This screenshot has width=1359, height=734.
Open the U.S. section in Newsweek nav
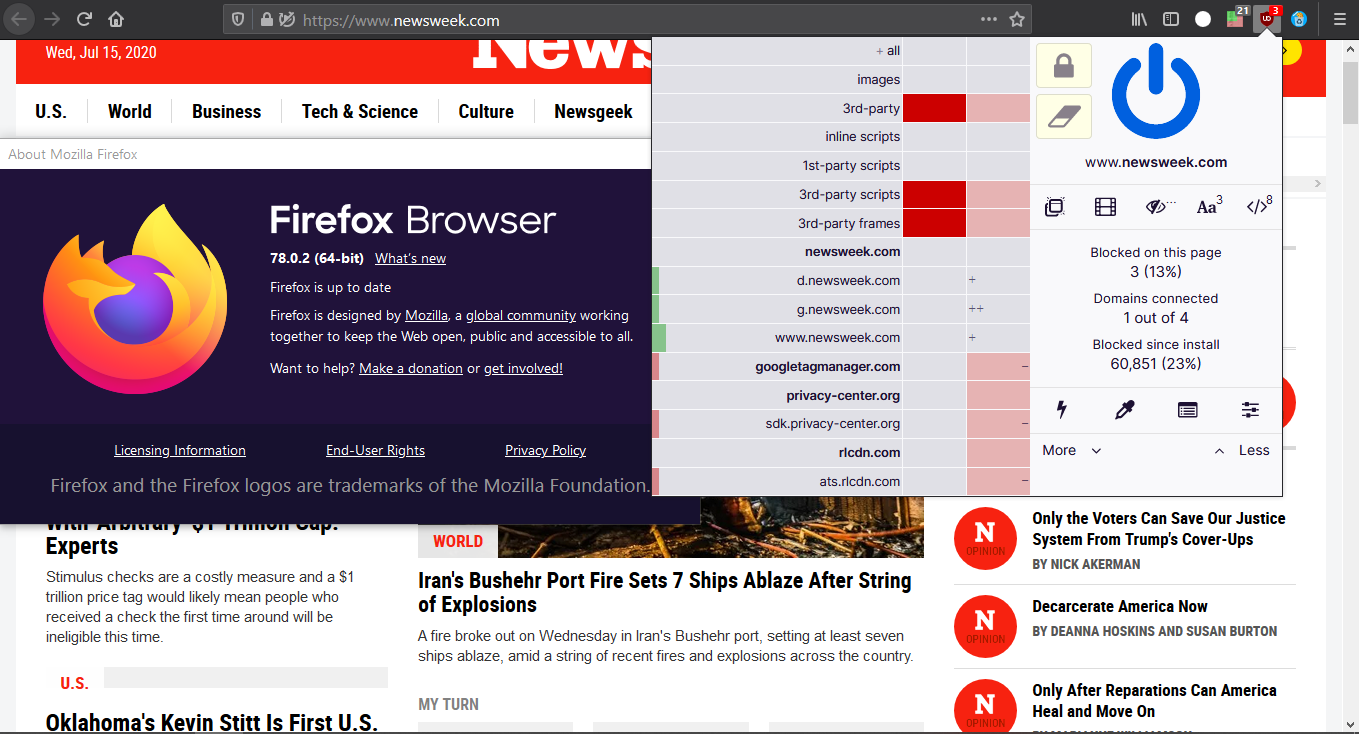coord(51,112)
